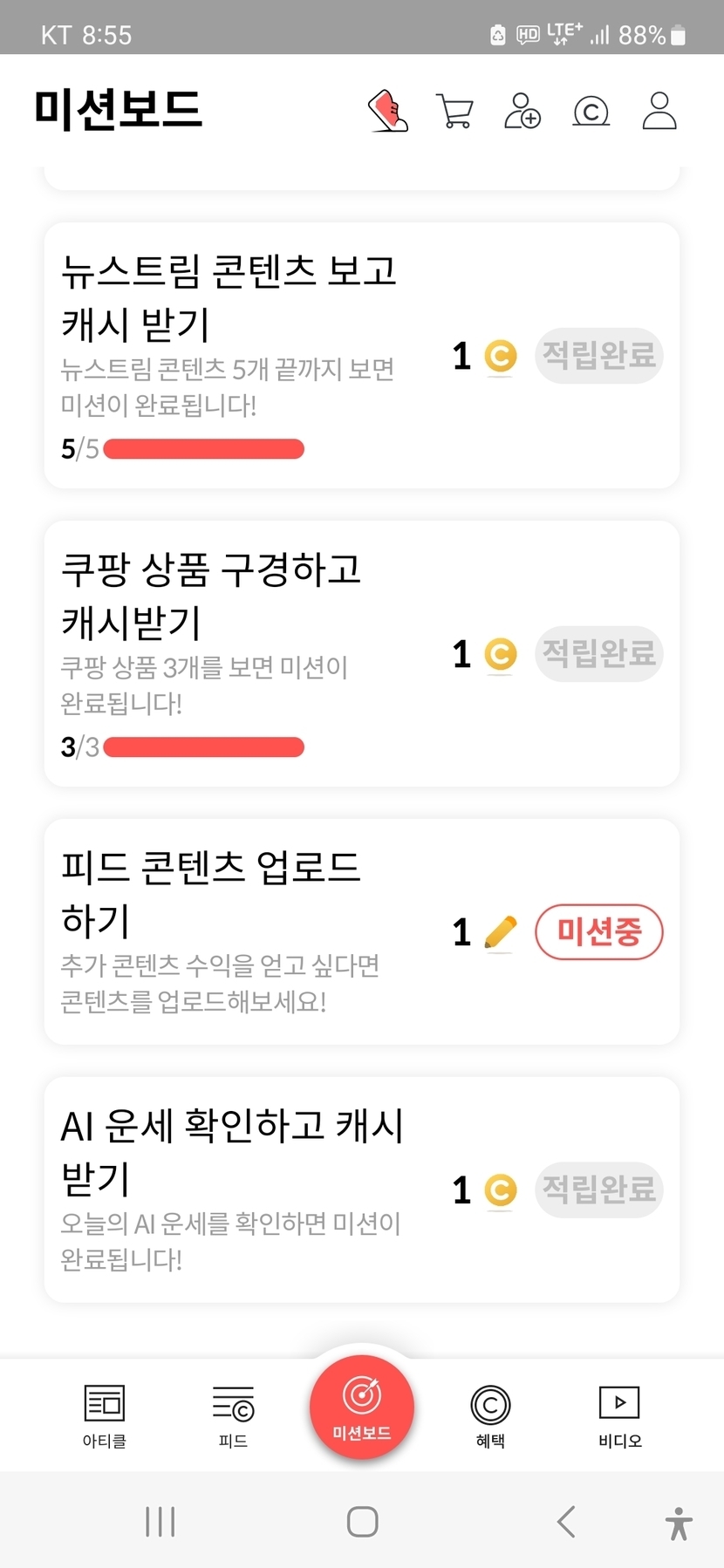Viewport: 724px width, 1568px height.
Task: Tap the red sneaker icon in header
Action: (x=388, y=111)
